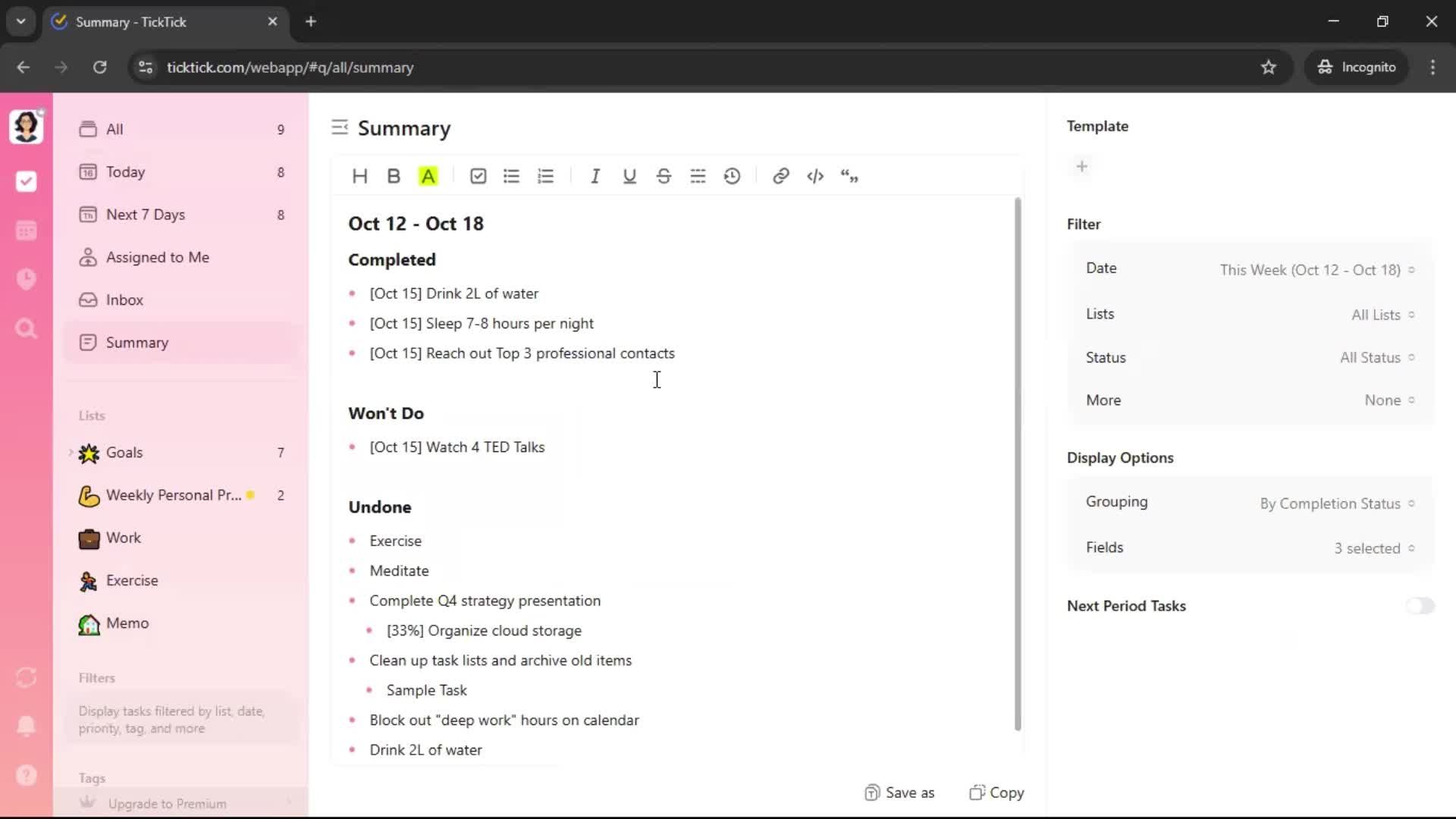The width and height of the screenshot is (1456, 819).
Task: Click the Copy button
Action: tap(996, 792)
